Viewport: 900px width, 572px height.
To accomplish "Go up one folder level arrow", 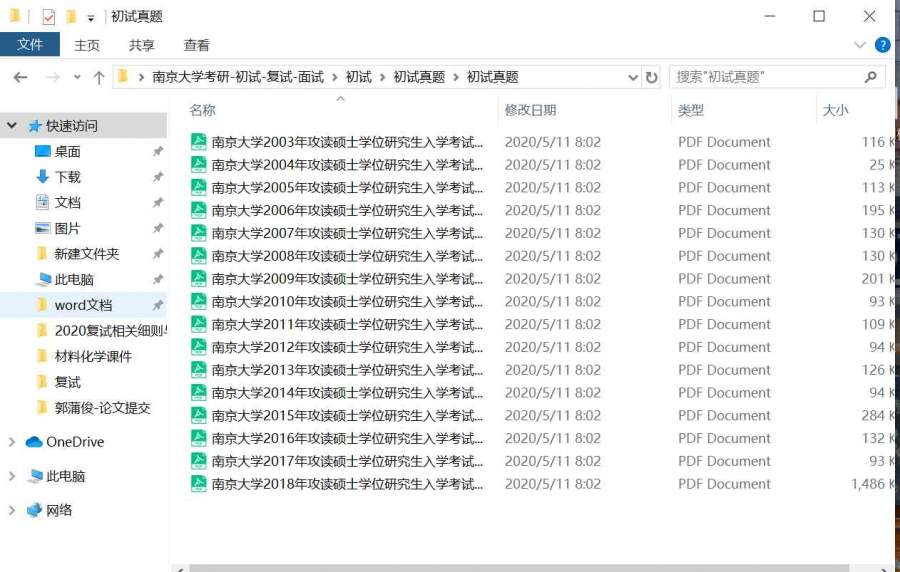I will point(99,77).
